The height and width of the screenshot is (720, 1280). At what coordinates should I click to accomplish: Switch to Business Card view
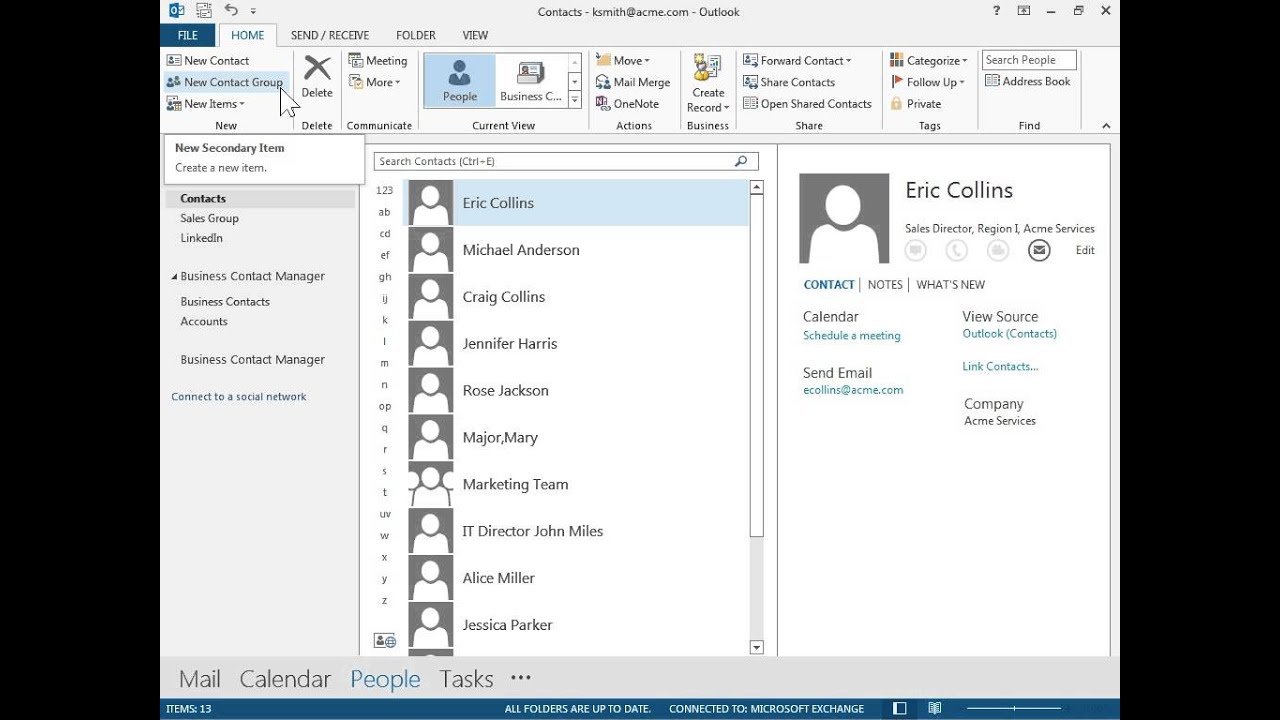531,81
